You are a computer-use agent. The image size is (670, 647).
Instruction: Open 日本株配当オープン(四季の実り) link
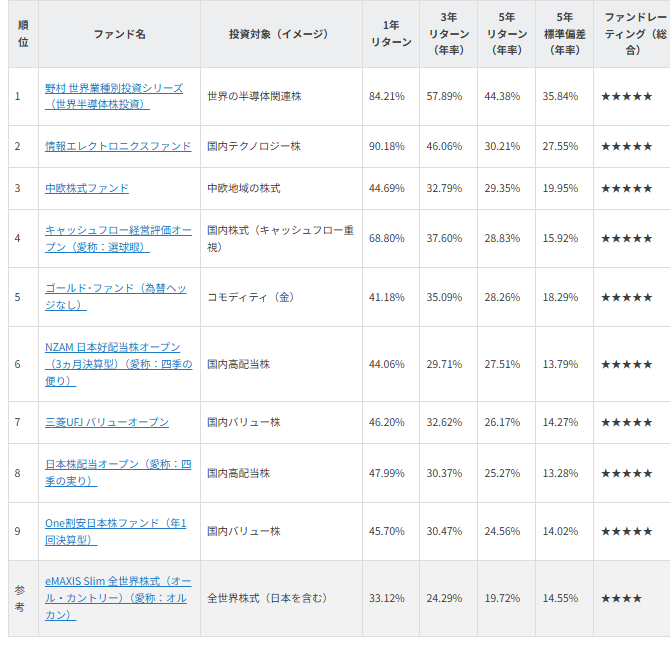click(118, 473)
